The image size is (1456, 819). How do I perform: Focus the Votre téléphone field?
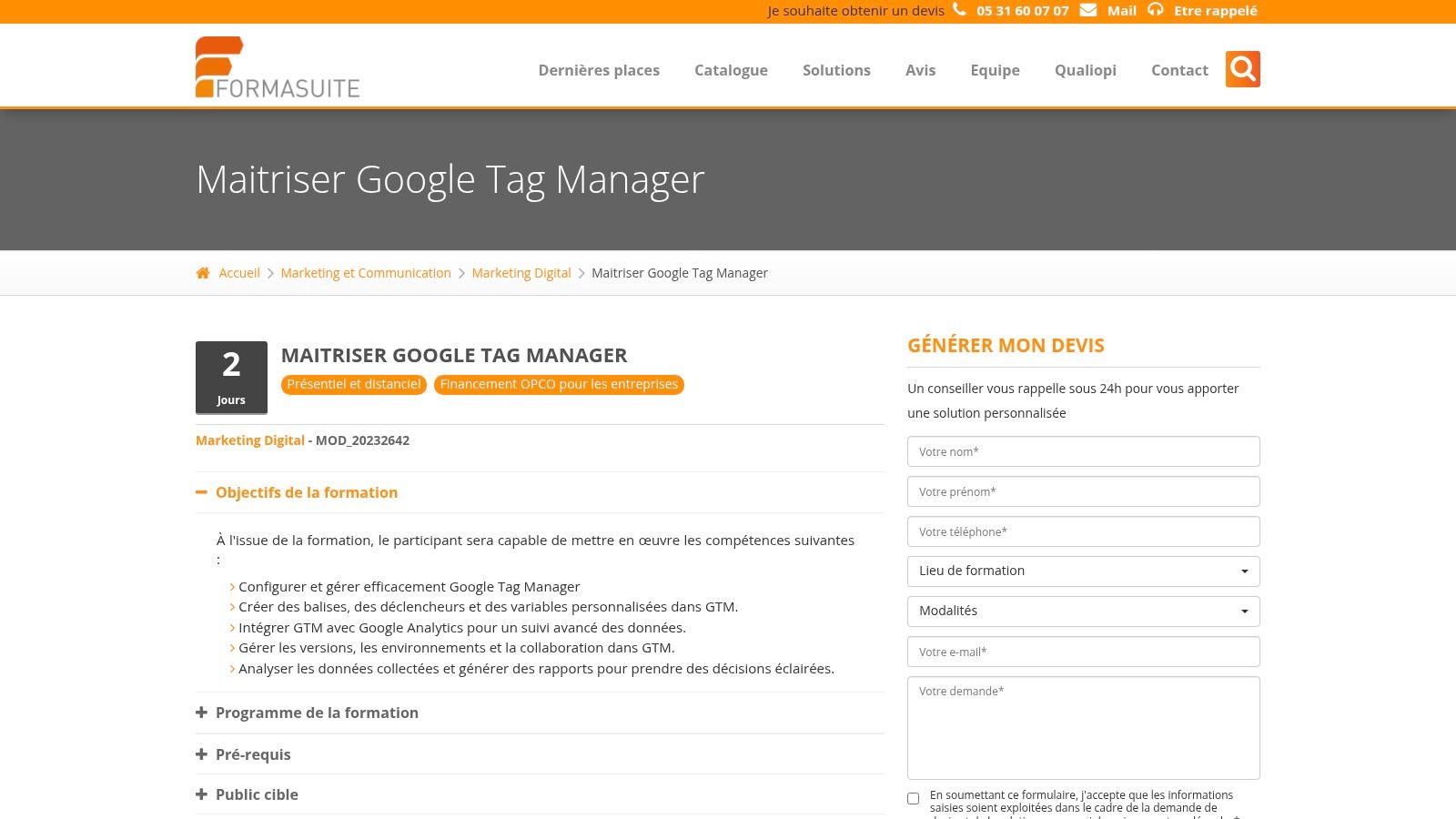[1084, 531]
